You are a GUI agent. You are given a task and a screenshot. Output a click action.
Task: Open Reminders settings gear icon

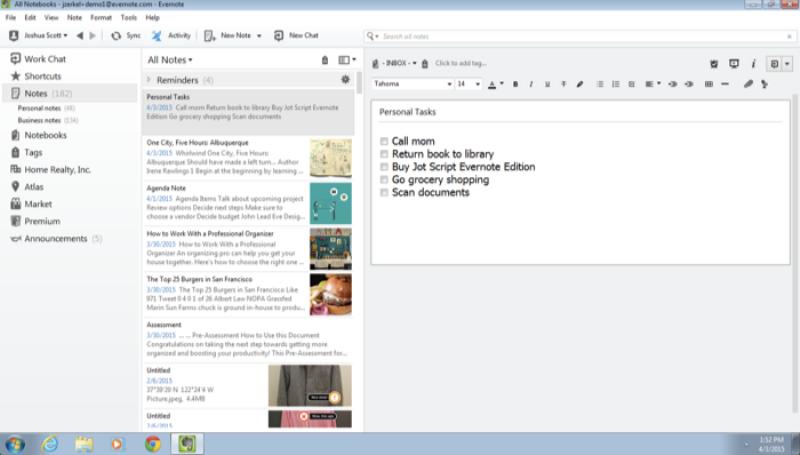click(346, 79)
